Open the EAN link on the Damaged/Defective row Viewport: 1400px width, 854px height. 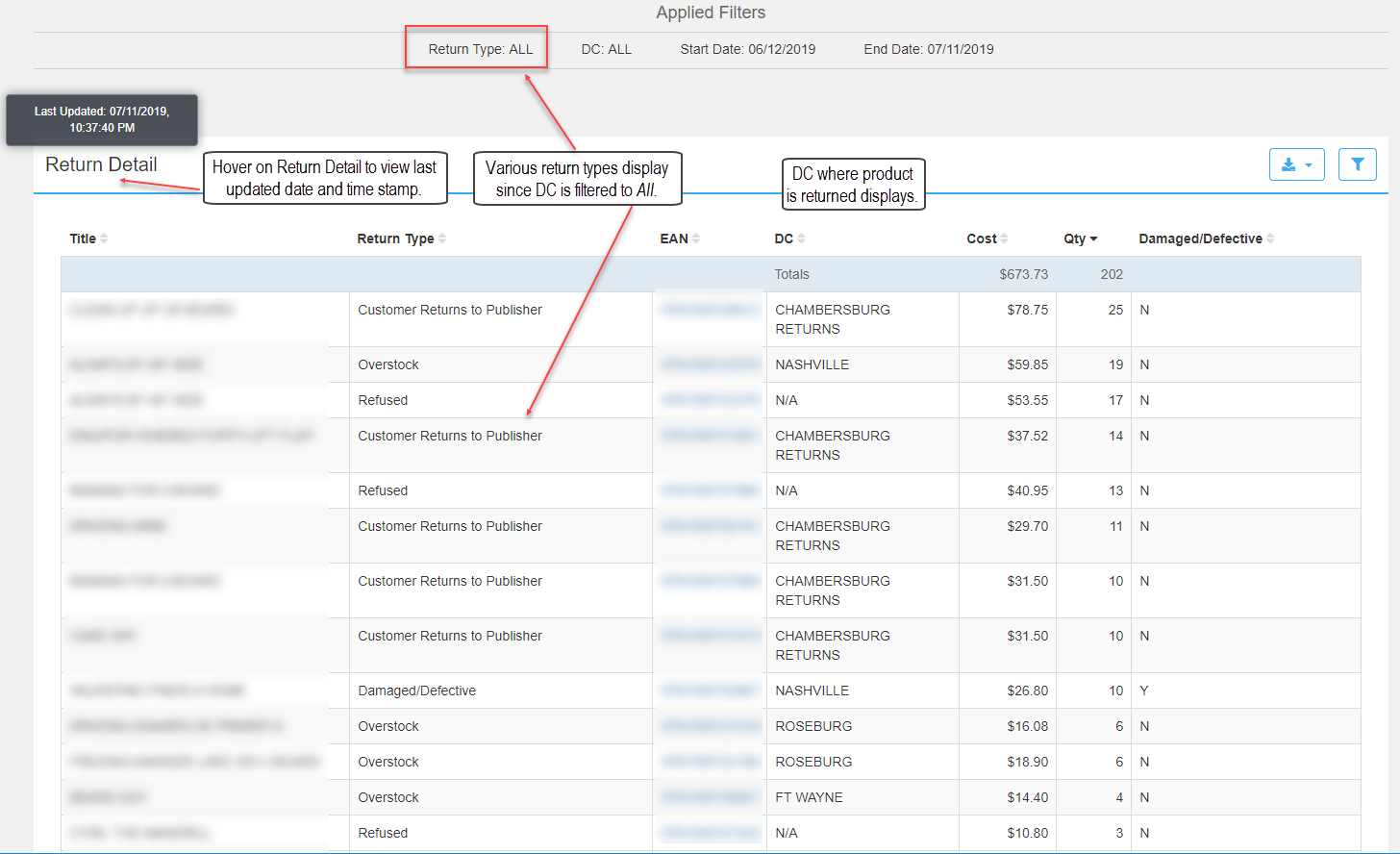click(709, 690)
